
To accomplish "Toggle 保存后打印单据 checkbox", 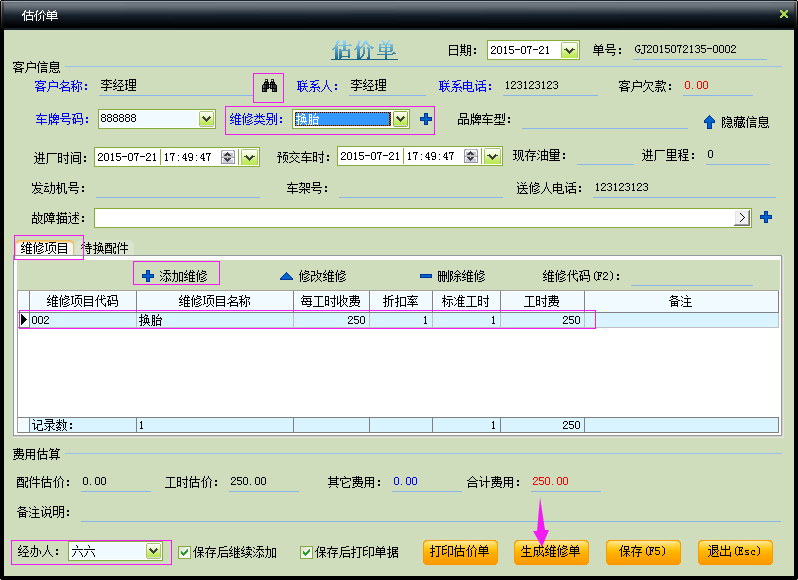I will [306, 552].
